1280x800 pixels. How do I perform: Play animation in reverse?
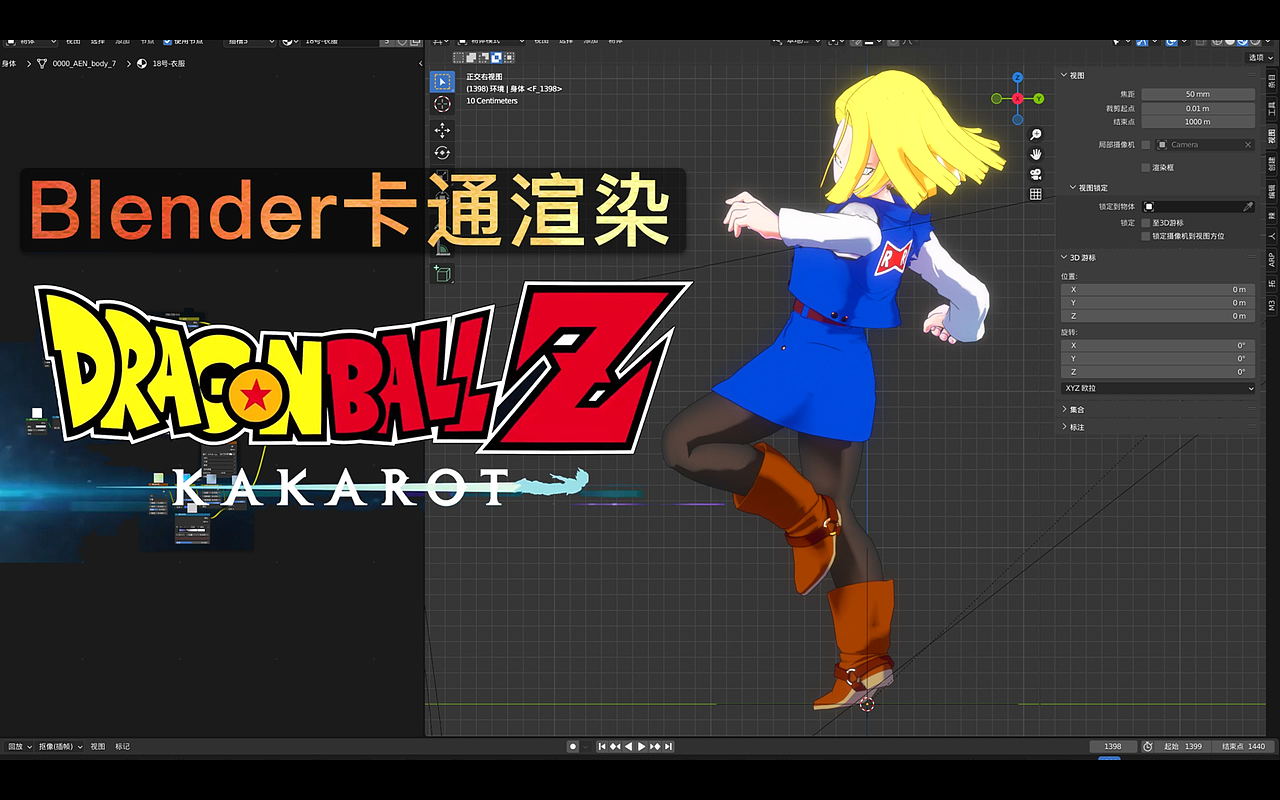pyautogui.click(x=628, y=746)
